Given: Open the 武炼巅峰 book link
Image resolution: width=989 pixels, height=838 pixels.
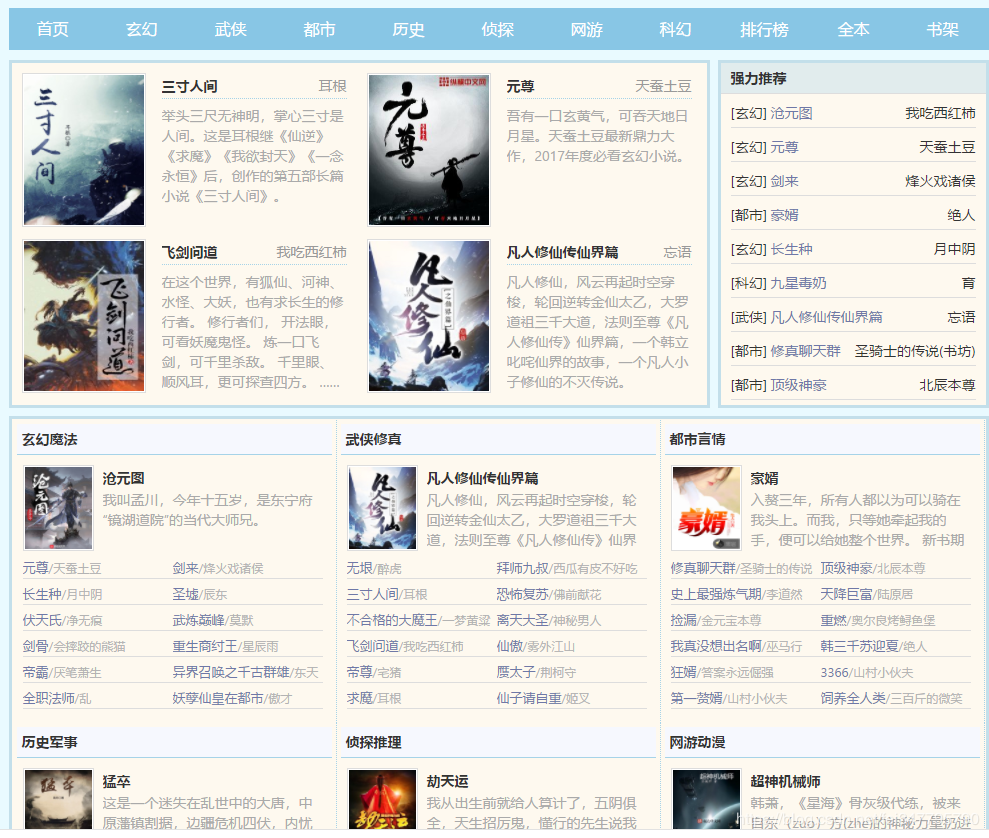Looking at the screenshot, I should [x=199, y=620].
